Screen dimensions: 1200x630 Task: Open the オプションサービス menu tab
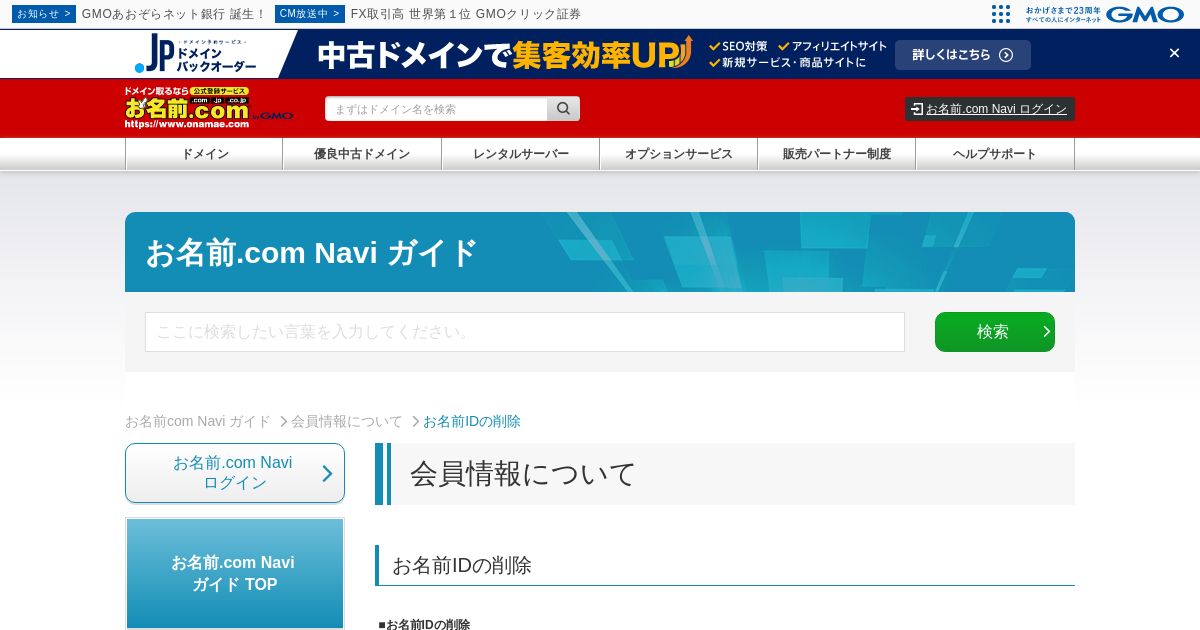point(678,154)
